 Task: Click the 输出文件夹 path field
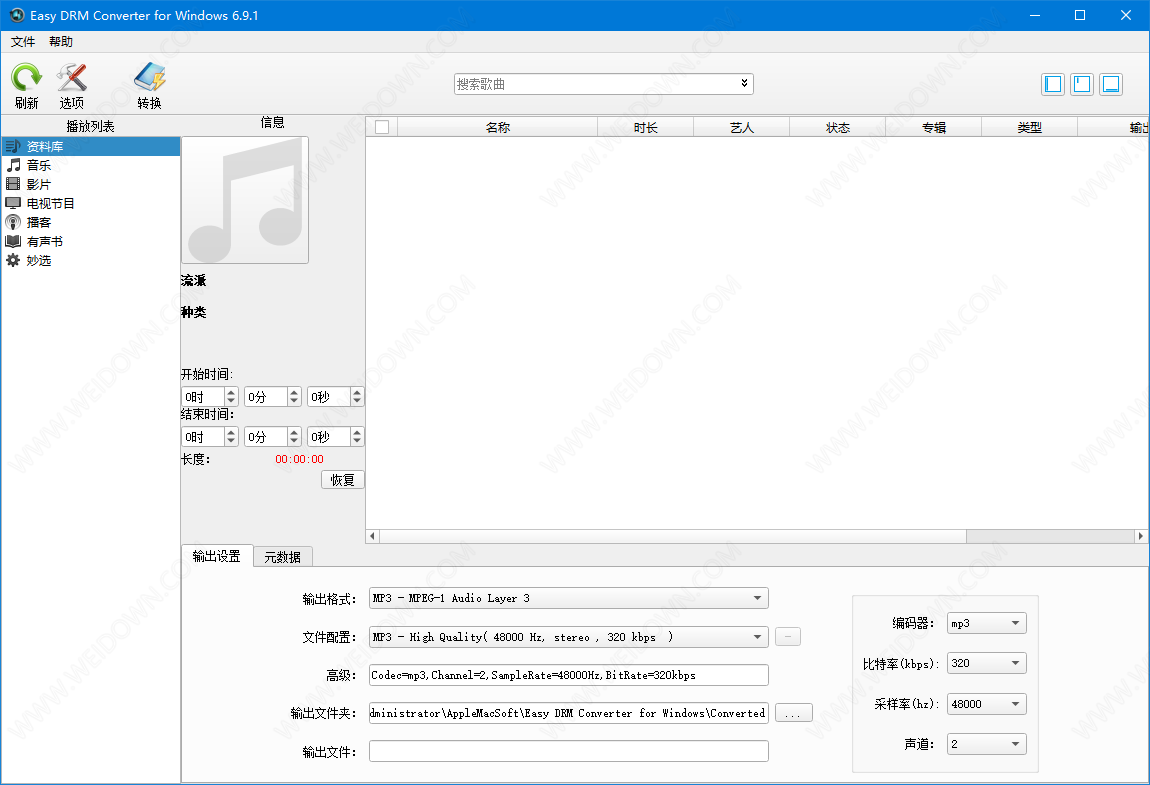568,713
